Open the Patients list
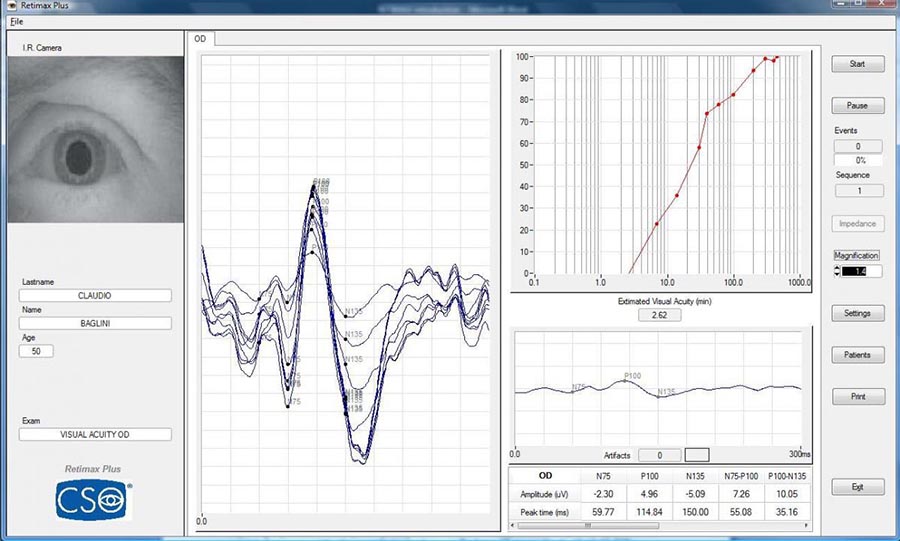Image resolution: width=900 pixels, height=541 pixels. (x=857, y=355)
